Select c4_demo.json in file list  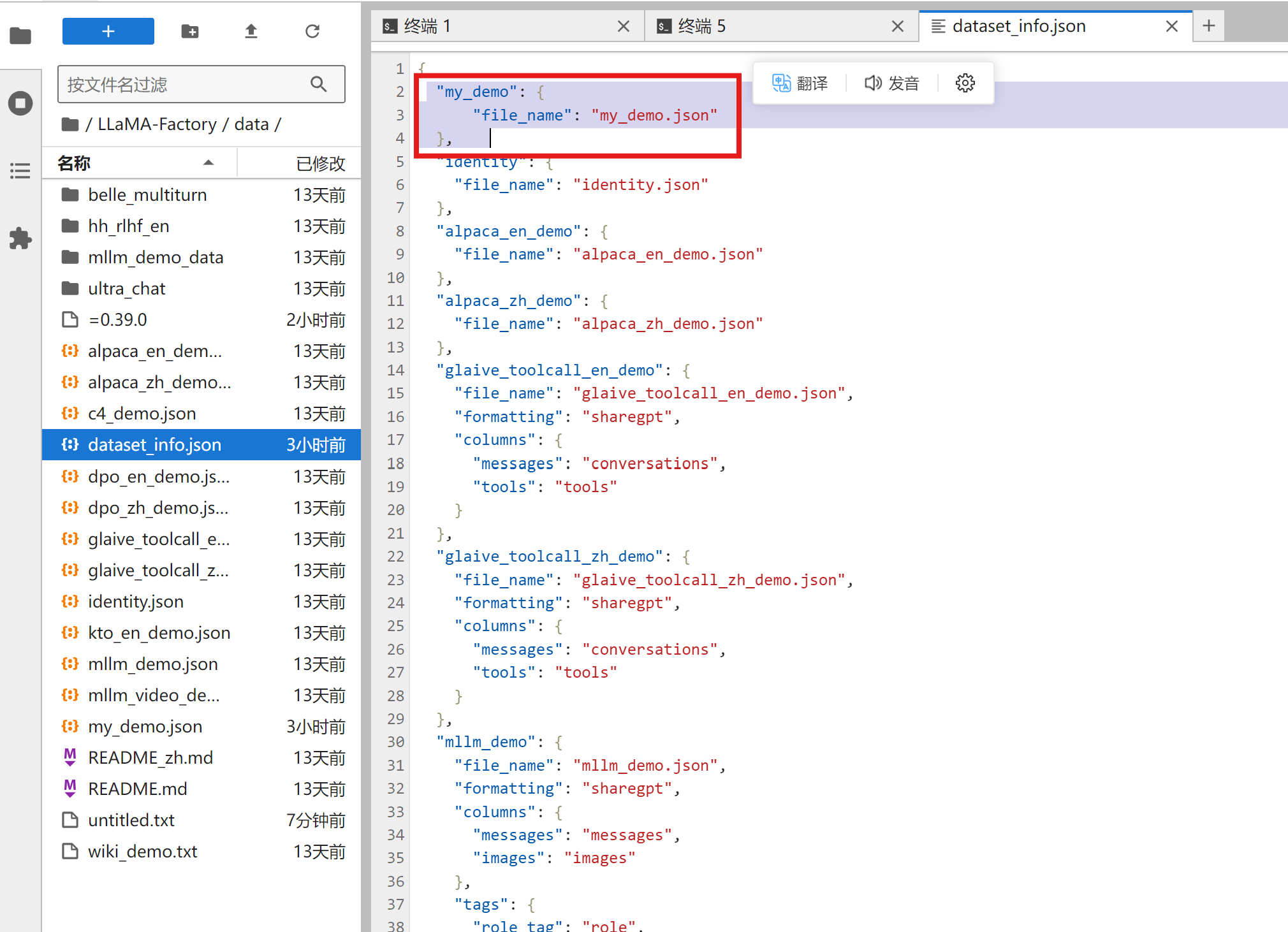(201, 414)
